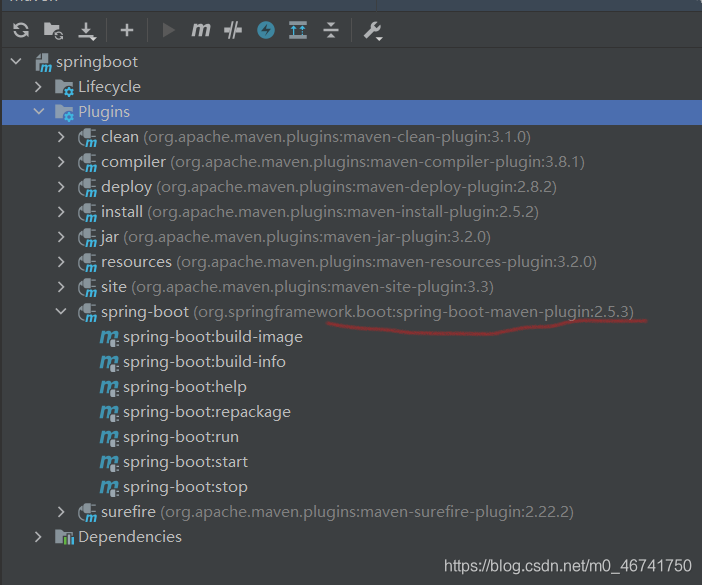
Task: Expand the clean plugin
Action: click(61, 137)
